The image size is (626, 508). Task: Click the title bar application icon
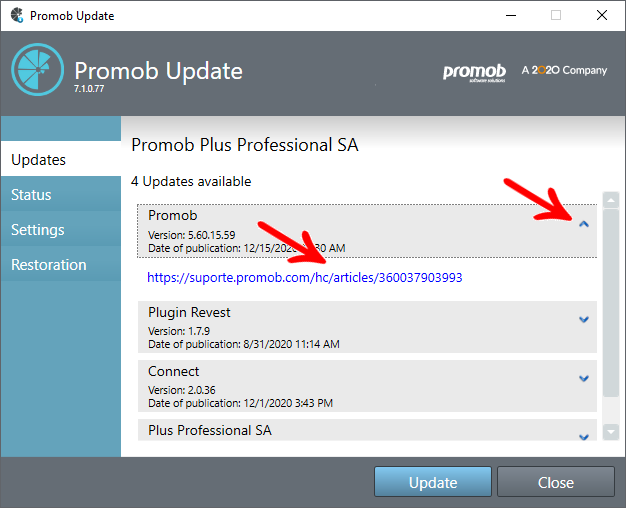click(x=17, y=15)
